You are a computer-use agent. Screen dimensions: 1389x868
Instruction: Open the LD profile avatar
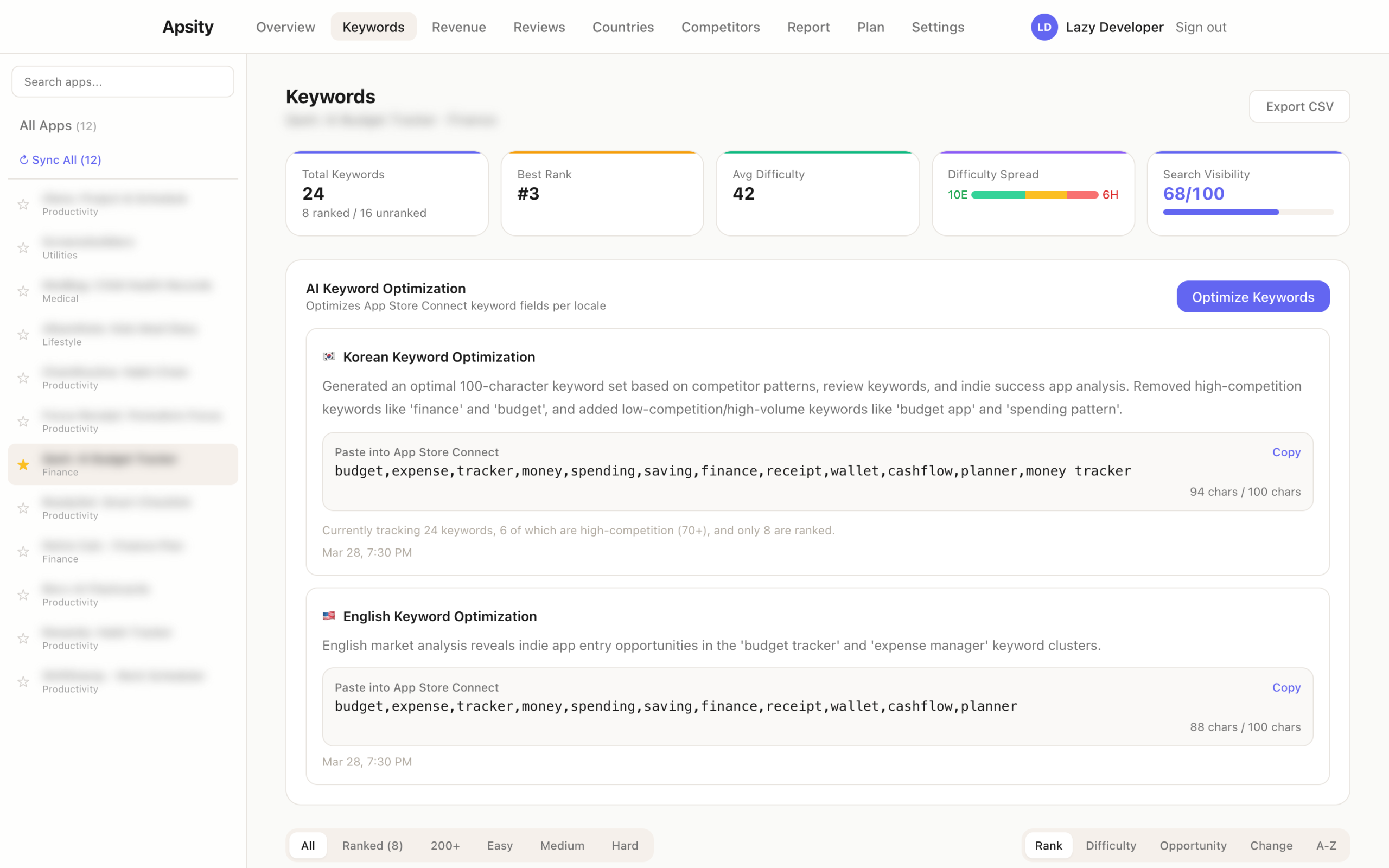click(1044, 27)
